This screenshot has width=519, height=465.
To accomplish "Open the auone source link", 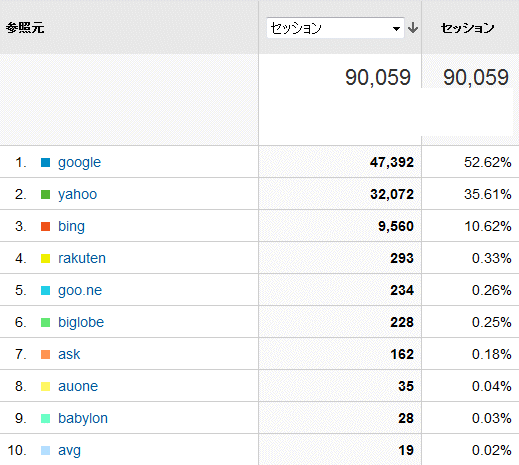I will 78,386.
